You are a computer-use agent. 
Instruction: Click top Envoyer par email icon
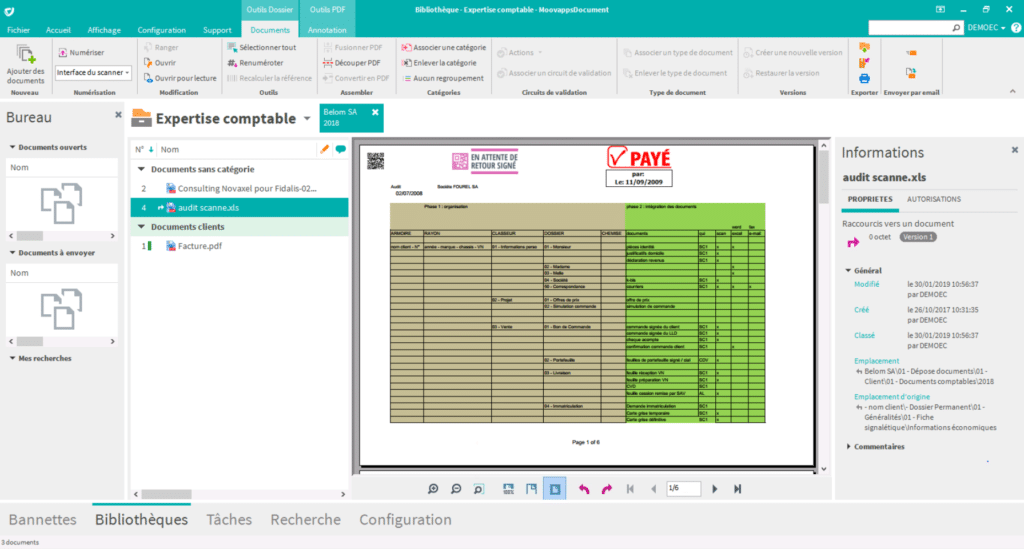pyautogui.click(x=911, y=53)
